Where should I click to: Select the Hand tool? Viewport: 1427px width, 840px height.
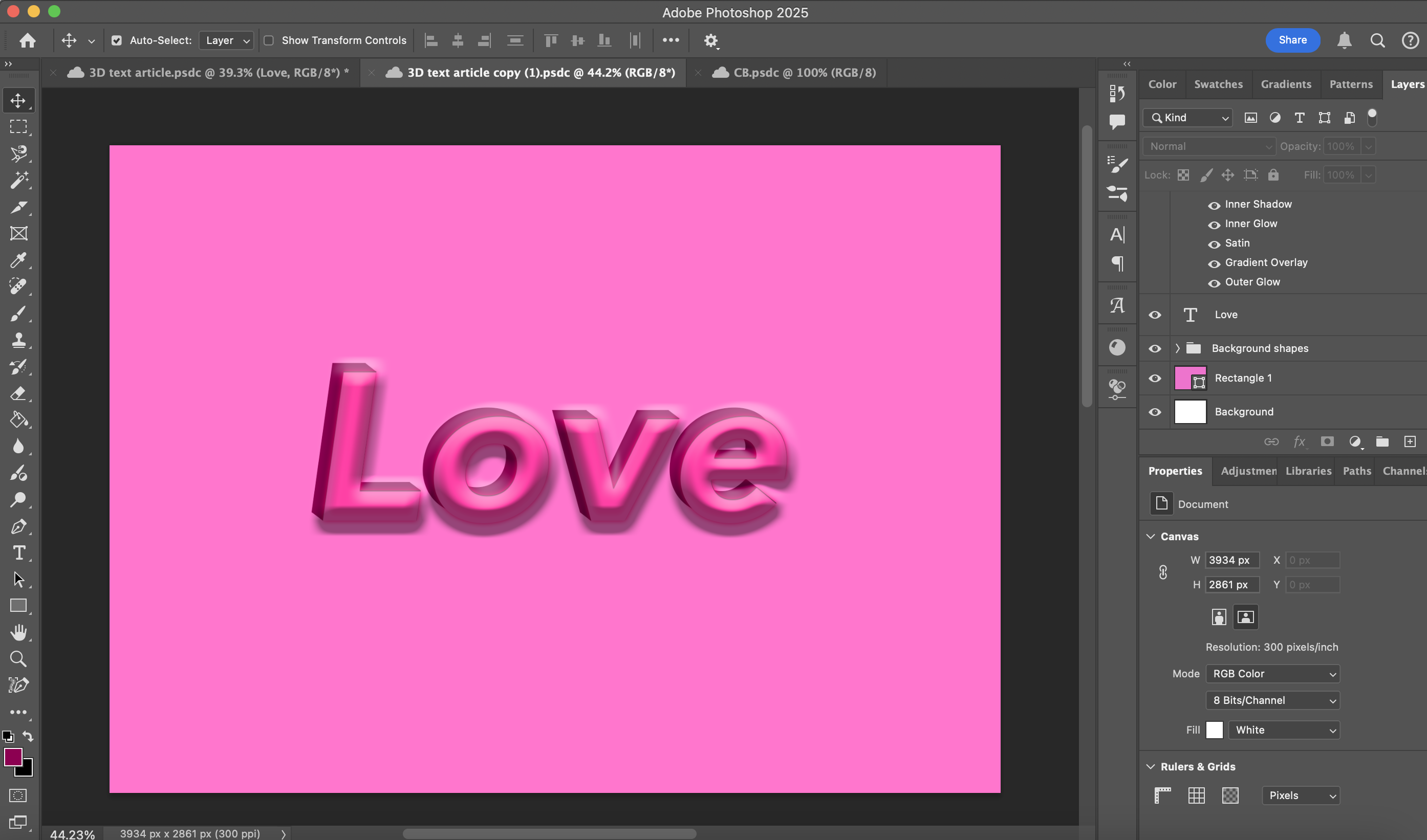pyautogui.click(x=18, y=632)
